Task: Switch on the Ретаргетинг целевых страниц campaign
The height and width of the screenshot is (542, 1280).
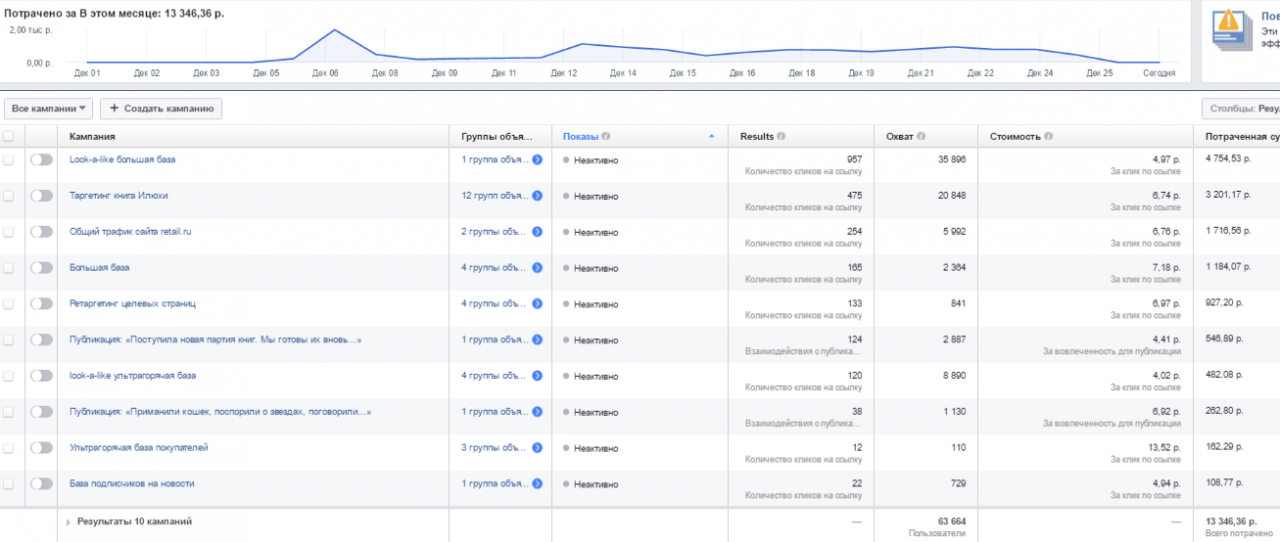Action: (41, 303)
